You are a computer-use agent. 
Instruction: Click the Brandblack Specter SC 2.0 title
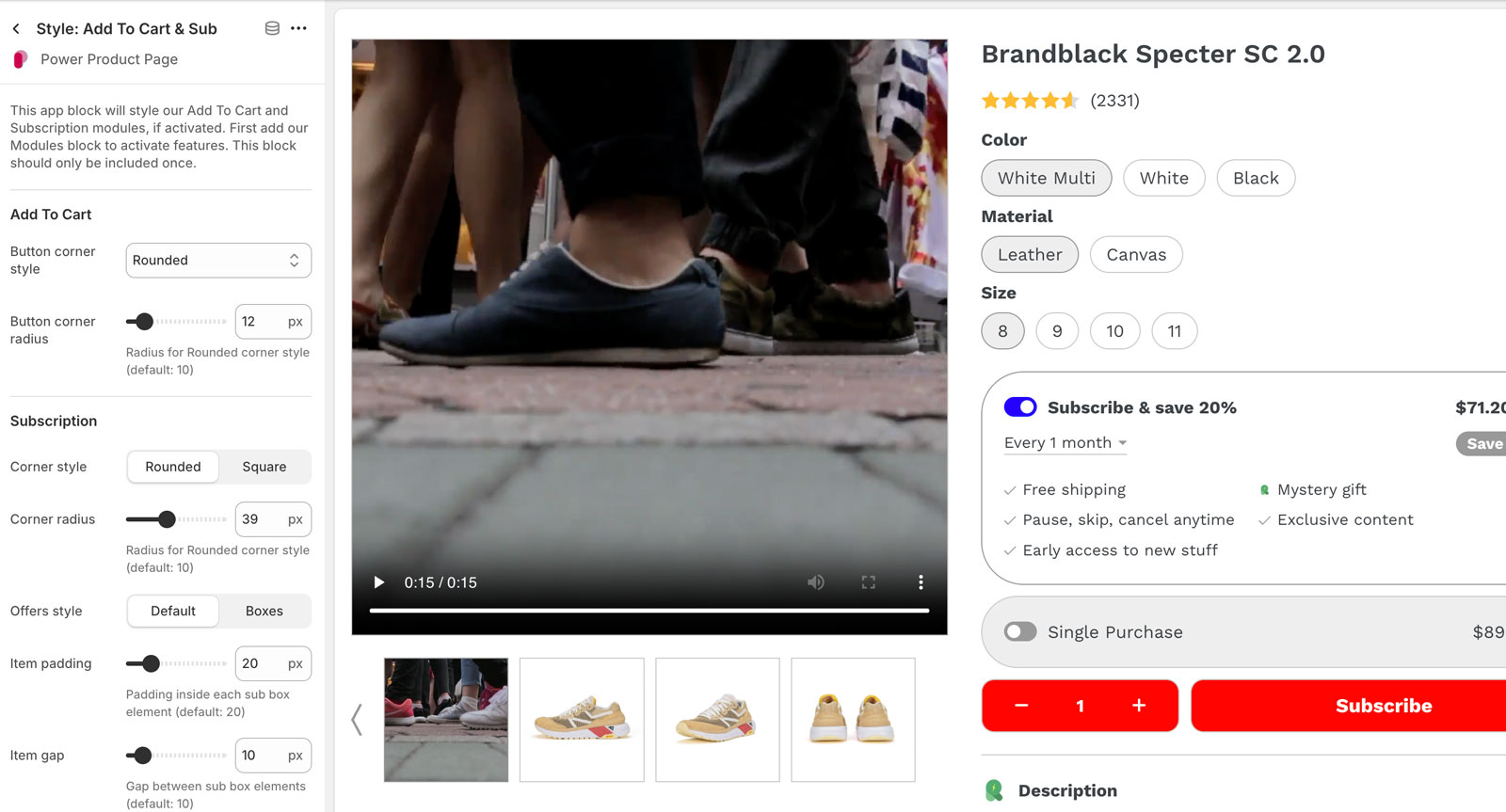1153,55
